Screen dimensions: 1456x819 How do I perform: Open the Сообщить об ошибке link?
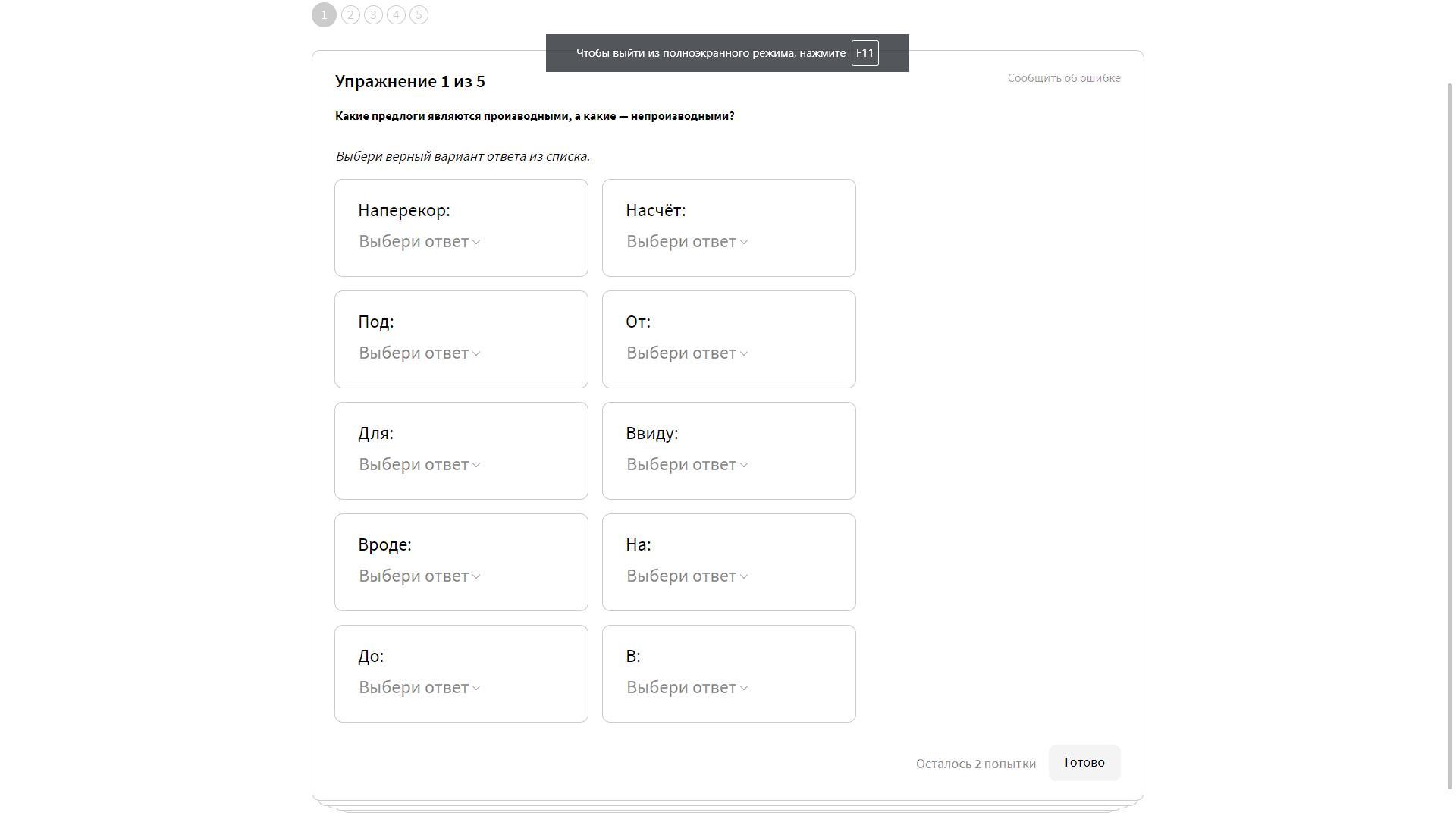point(1064,78)
